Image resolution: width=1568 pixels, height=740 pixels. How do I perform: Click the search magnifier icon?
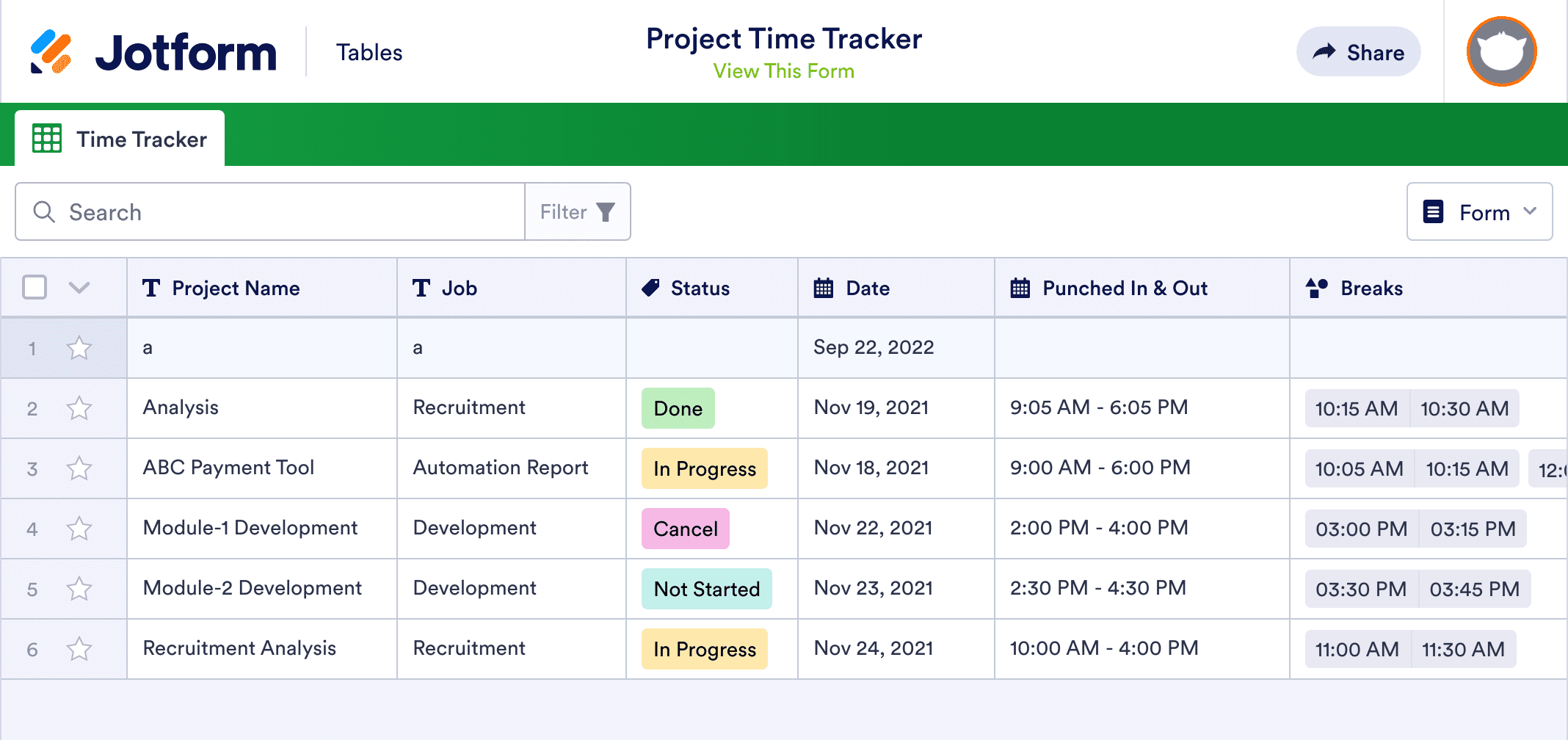(x=44, y=211)
